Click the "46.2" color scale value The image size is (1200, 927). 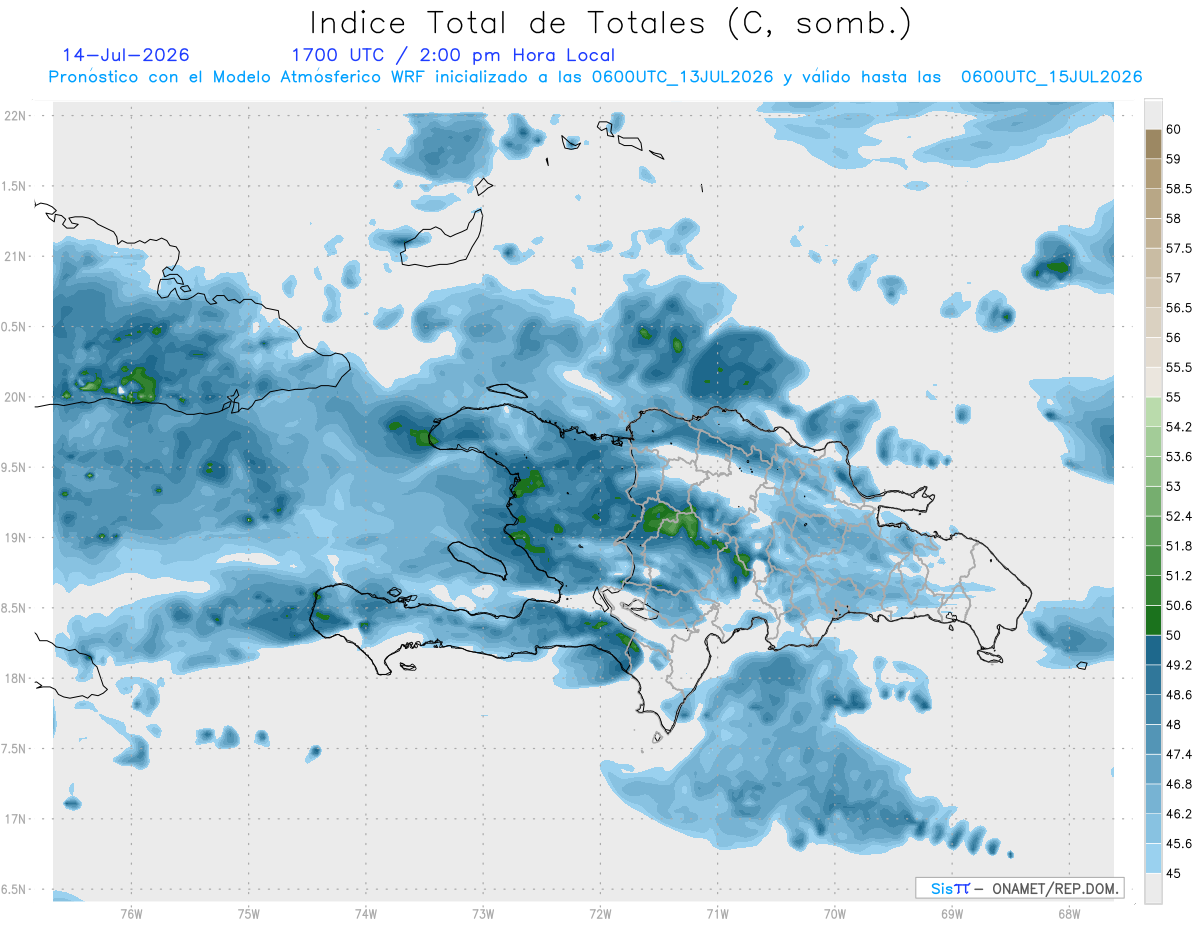coord(1179,814)
